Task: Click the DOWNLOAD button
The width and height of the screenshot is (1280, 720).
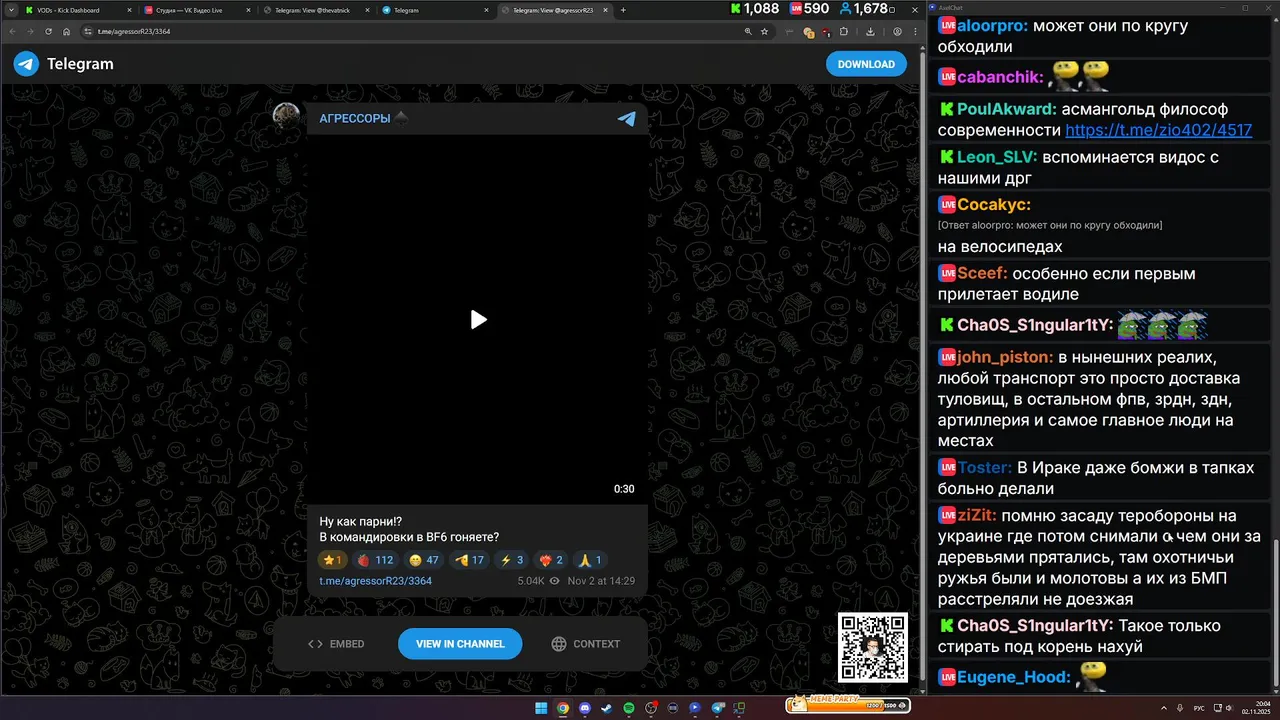Action: pos(866,64)
